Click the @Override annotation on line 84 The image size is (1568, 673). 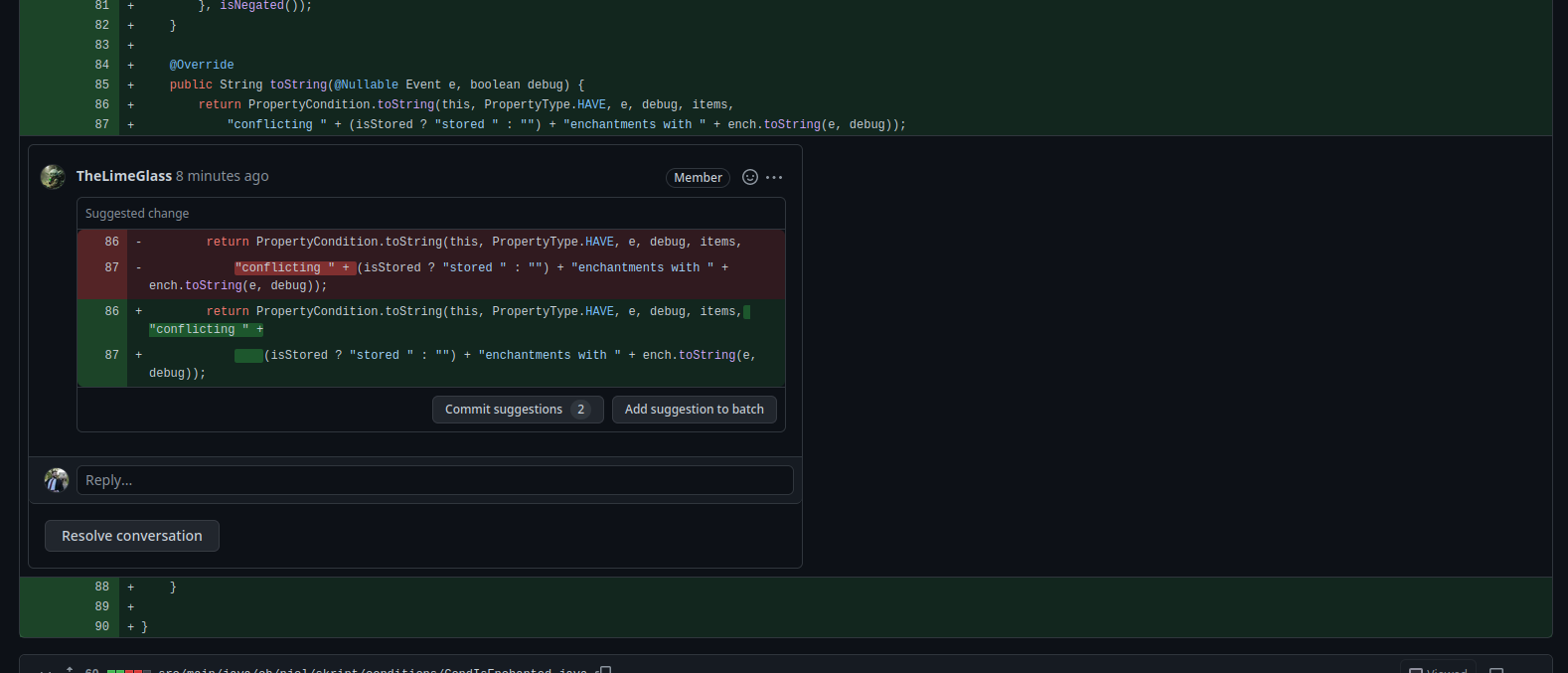click(x=202, y=65)
